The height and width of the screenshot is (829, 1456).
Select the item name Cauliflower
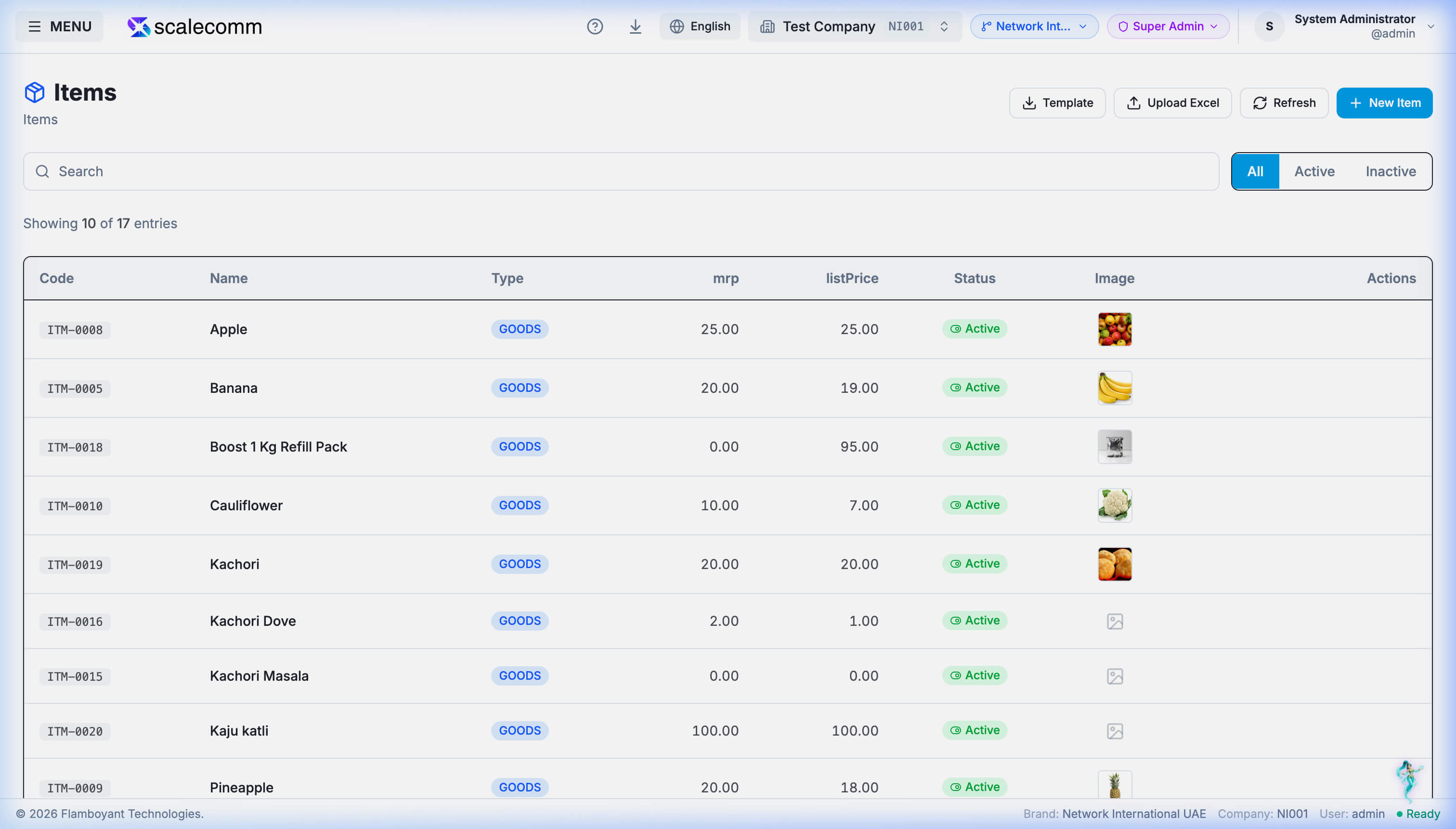click(246, 505)
